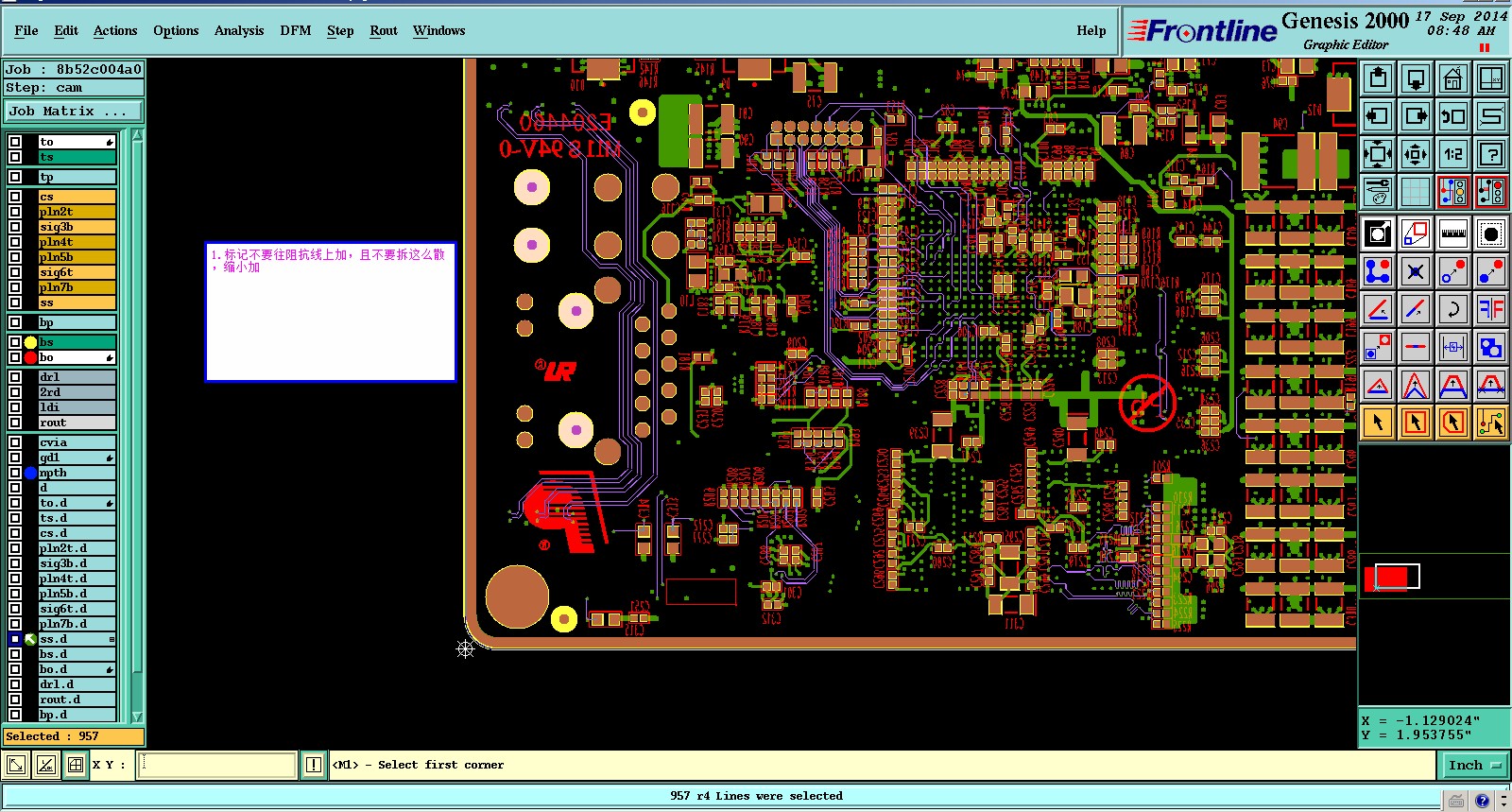Viewport: 1512px width, 812px height.
Task: Select the plain arrow pointer tool
Action: [x=1378, y=423]
